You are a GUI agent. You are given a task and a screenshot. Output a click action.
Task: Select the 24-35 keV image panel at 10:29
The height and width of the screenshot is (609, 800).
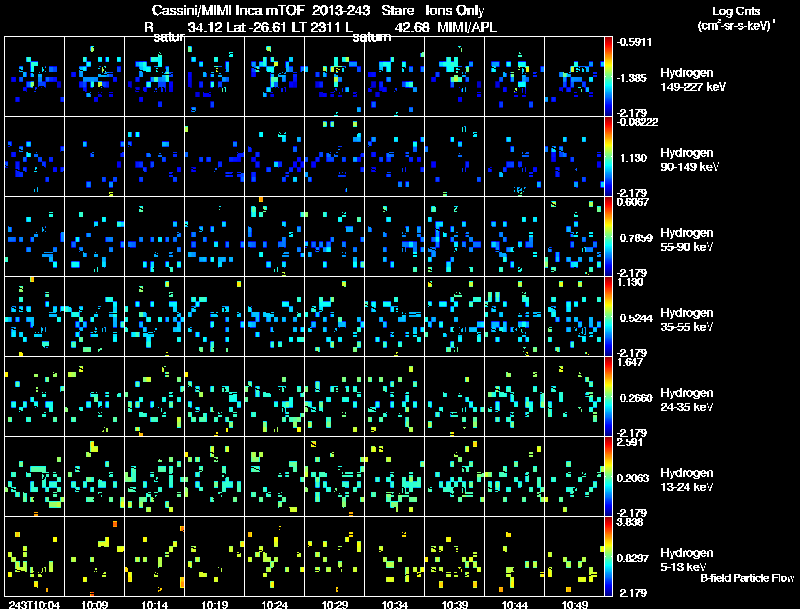[335, 397]
